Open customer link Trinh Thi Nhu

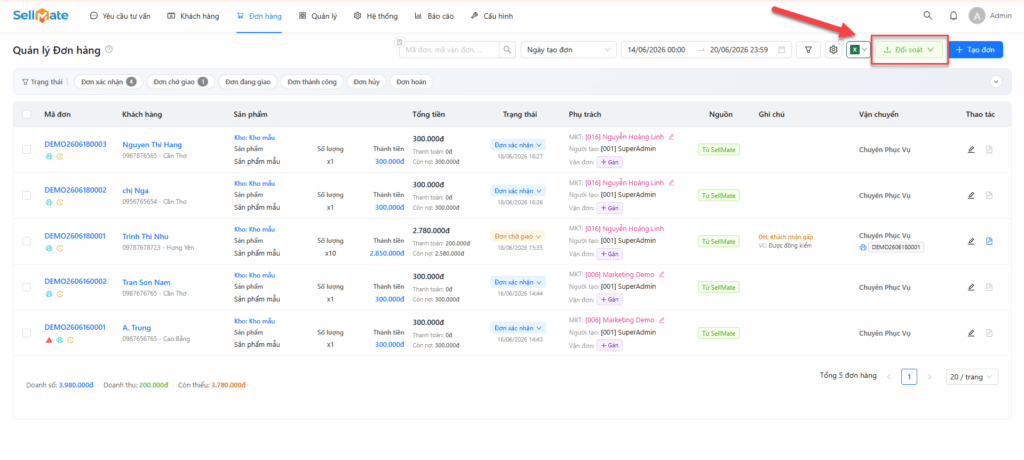(146, 237)
